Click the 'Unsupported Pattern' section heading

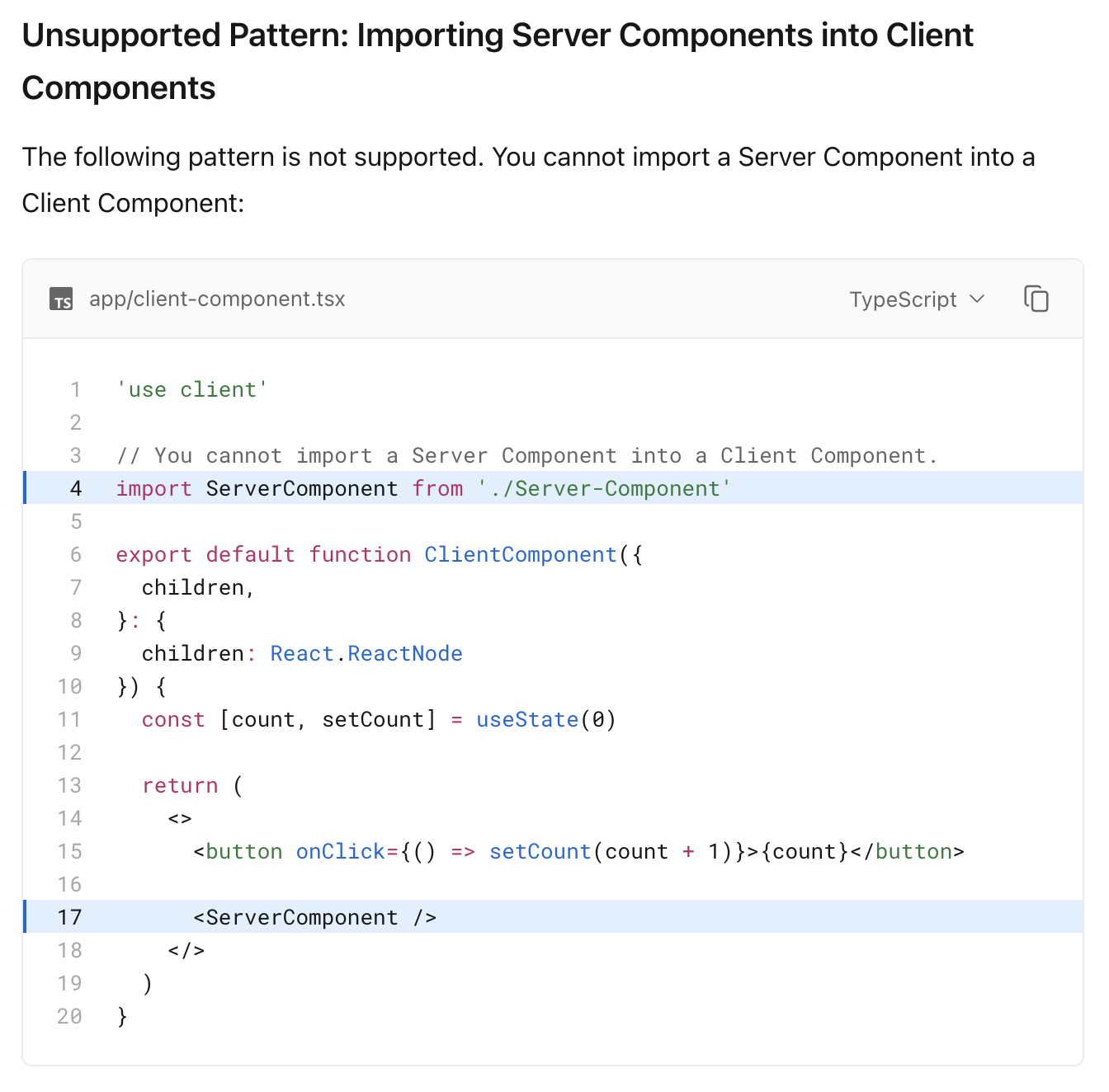pos(498,61)
